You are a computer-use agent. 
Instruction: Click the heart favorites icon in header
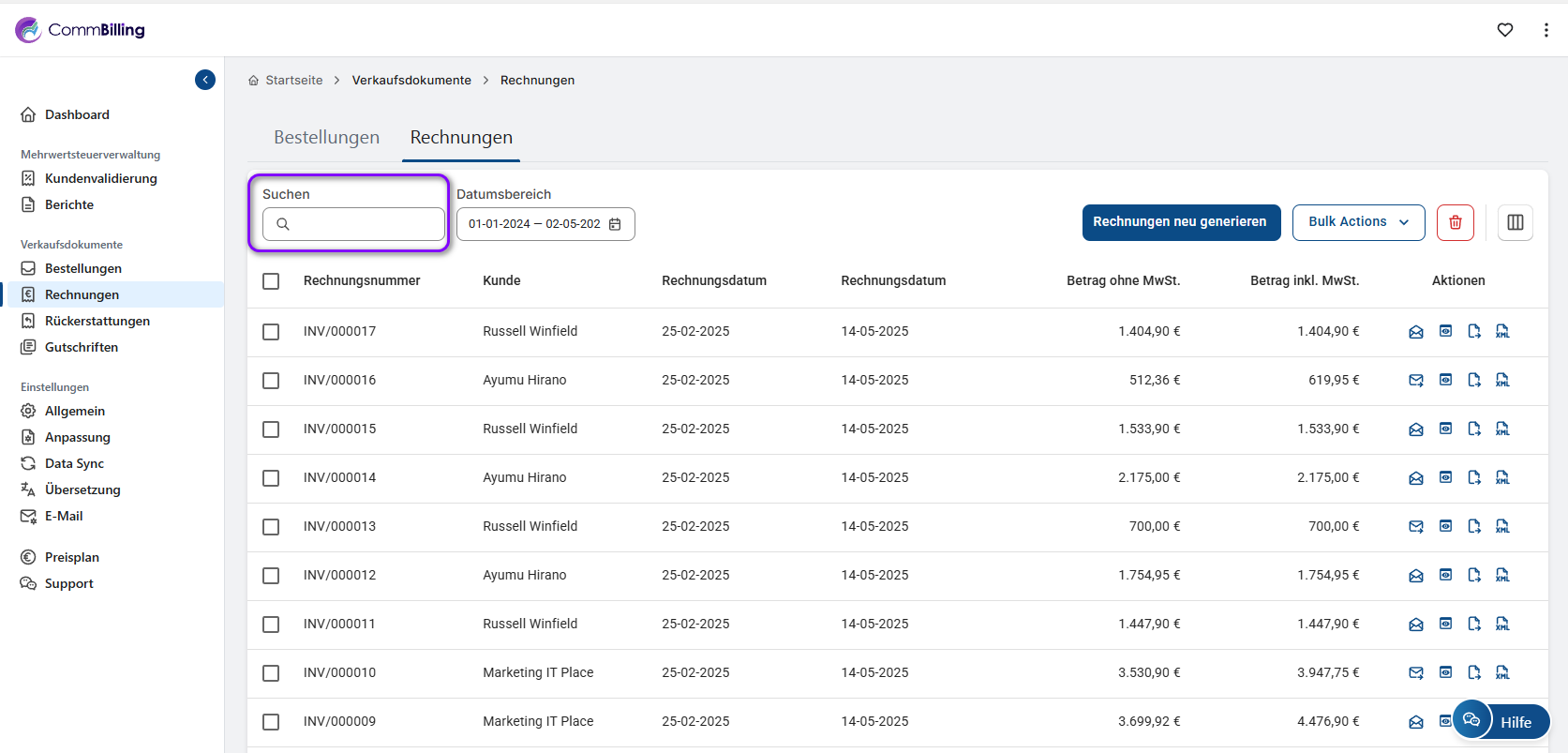(1505, 30)
